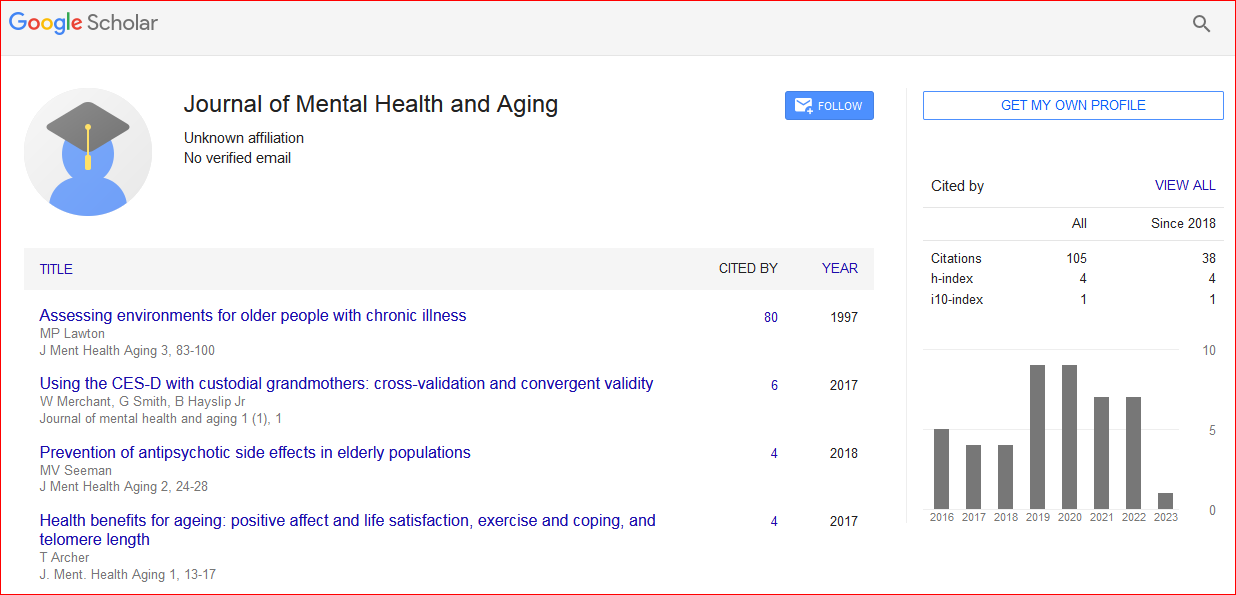Click the Title column header

pos(56,269)
